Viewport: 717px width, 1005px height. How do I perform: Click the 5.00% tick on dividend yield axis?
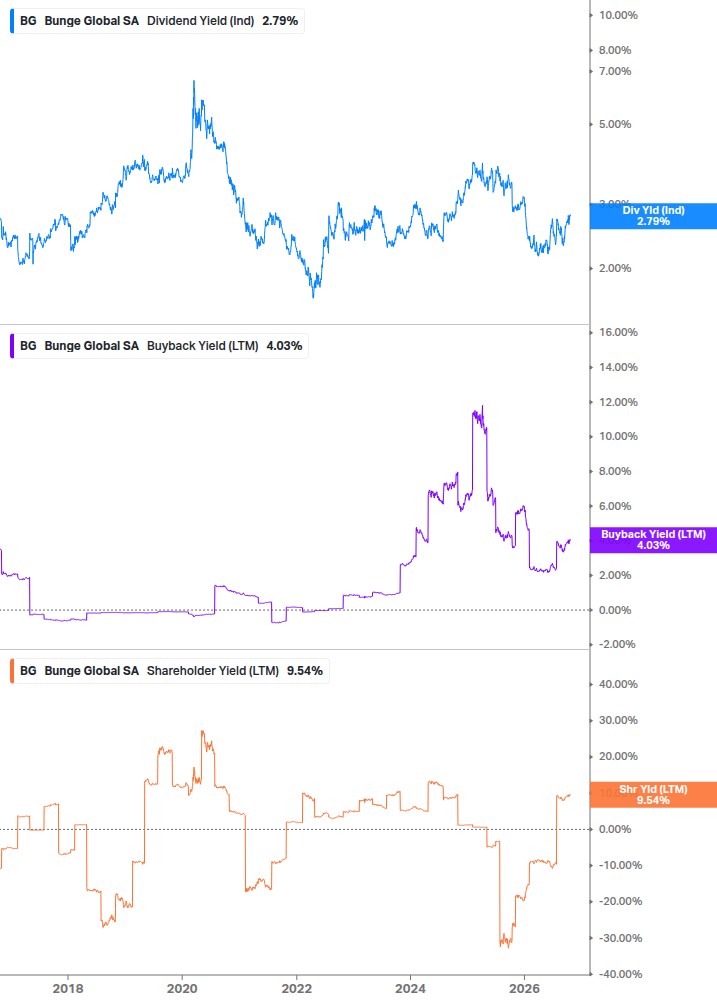pyautogui.click(x=615, y=124)
